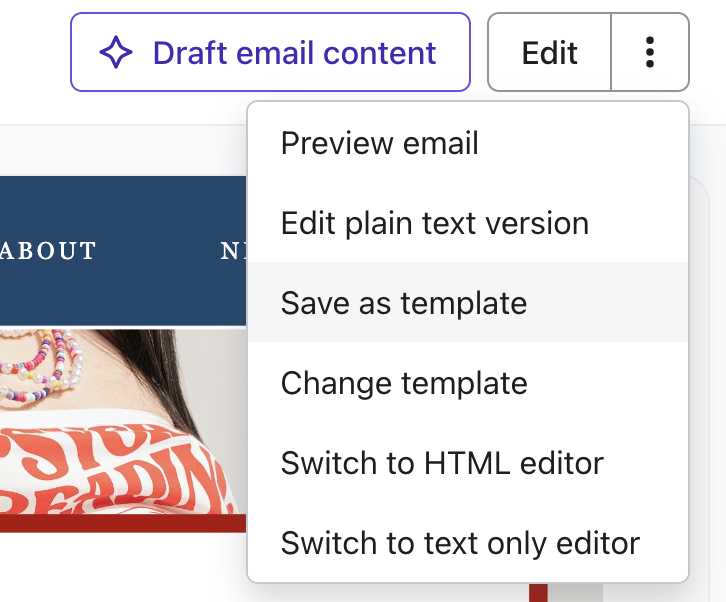Click the partially hidden nav link beside ABOUT
This screenshot has width=726, height=602.
pyautogui.click(x=233, y=251)
